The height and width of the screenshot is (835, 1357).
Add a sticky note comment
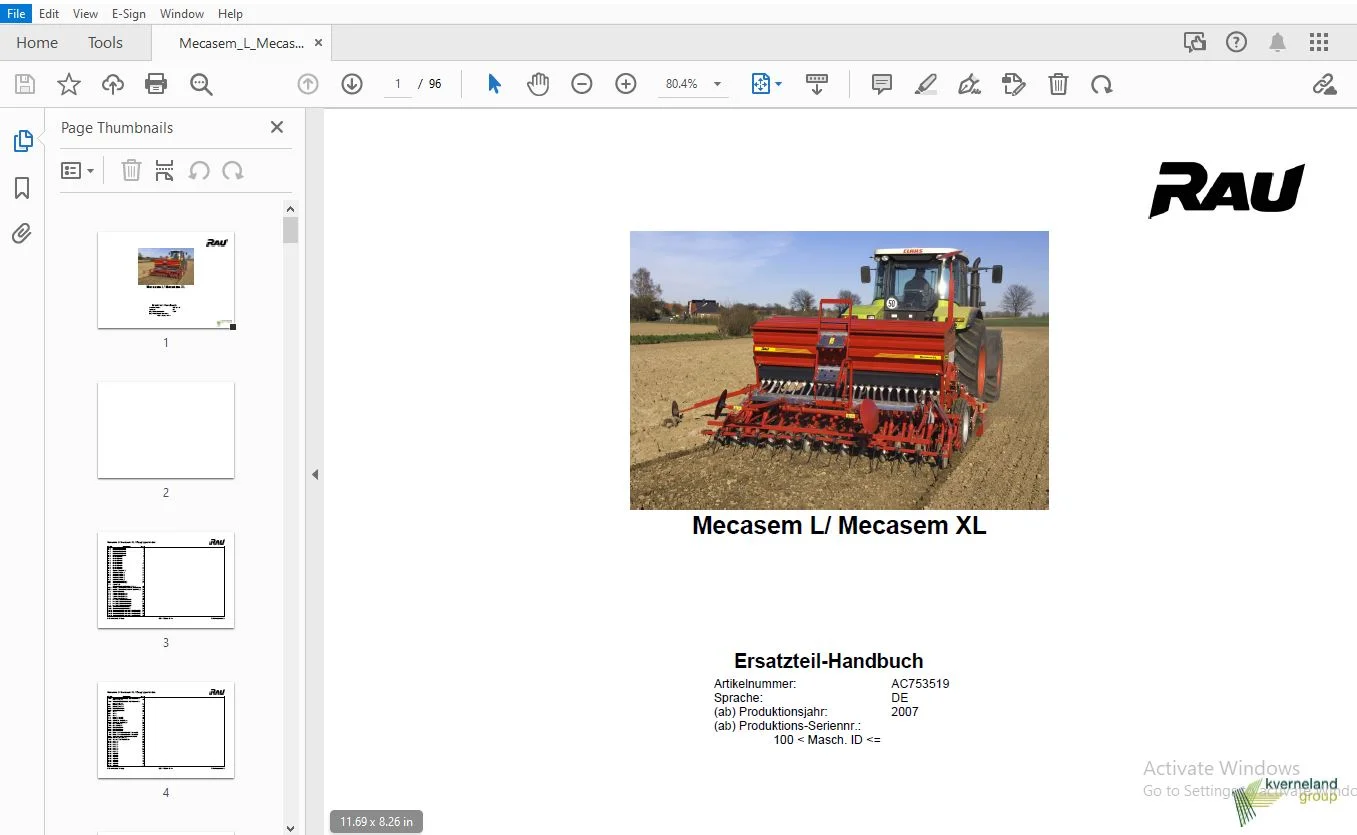pos(882,85)
